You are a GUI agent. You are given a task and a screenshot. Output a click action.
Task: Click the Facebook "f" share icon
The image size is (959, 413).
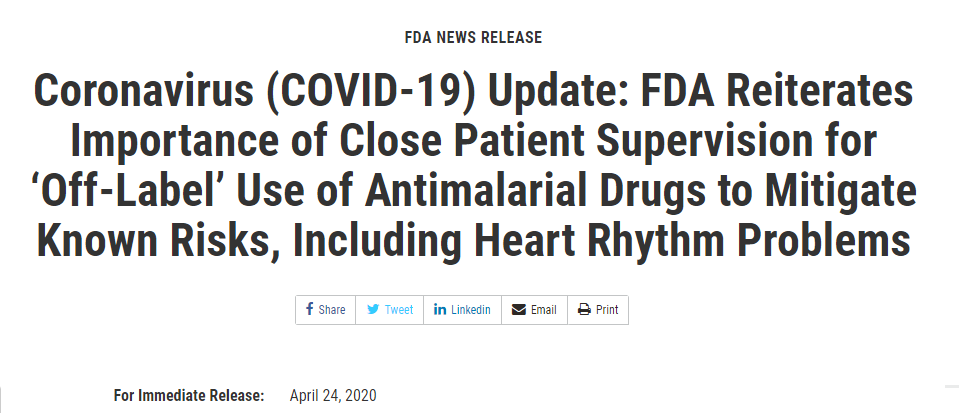[309, 309]
